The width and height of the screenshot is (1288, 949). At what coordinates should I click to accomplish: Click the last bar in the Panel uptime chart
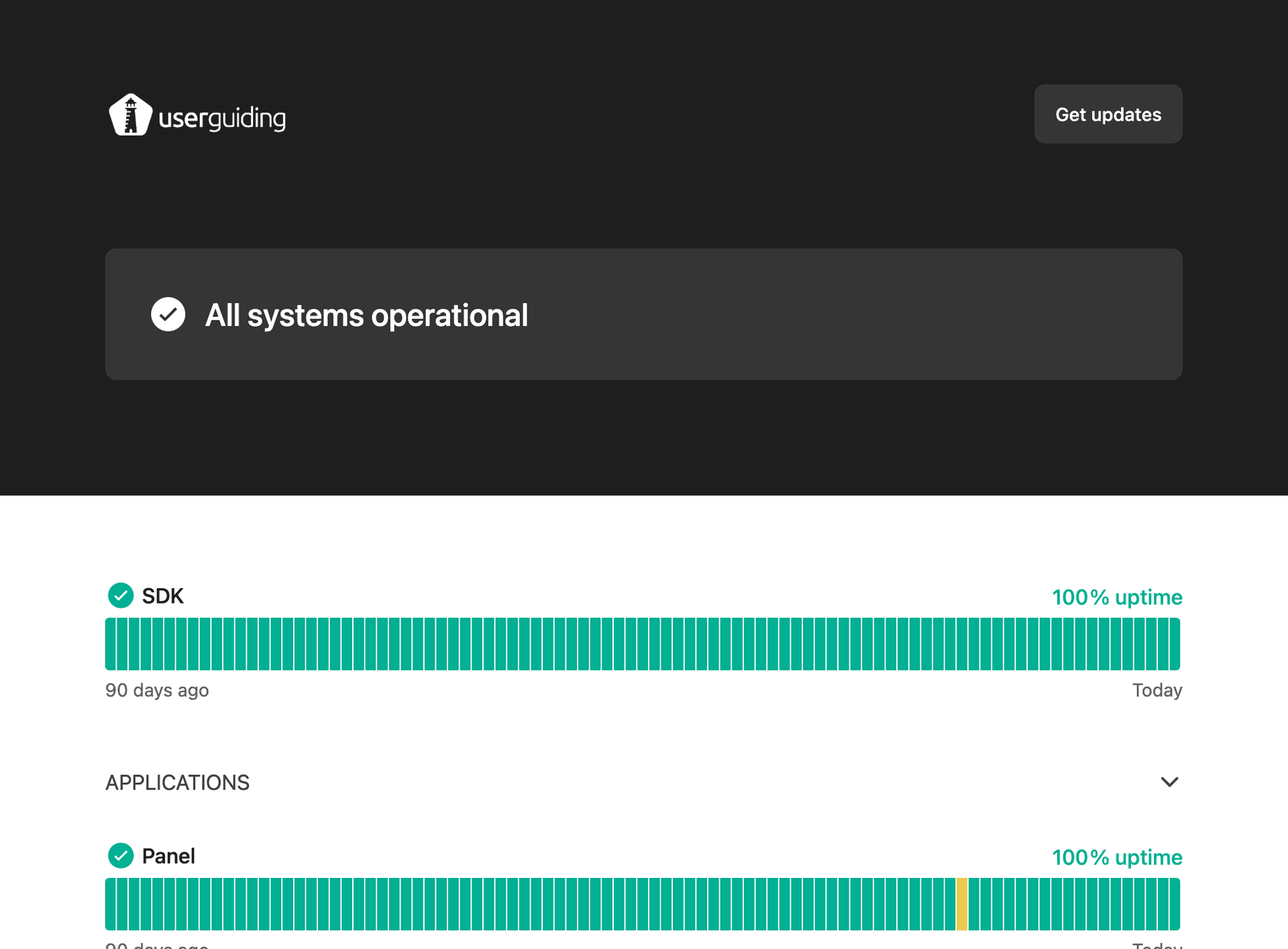pos(1175,904)
